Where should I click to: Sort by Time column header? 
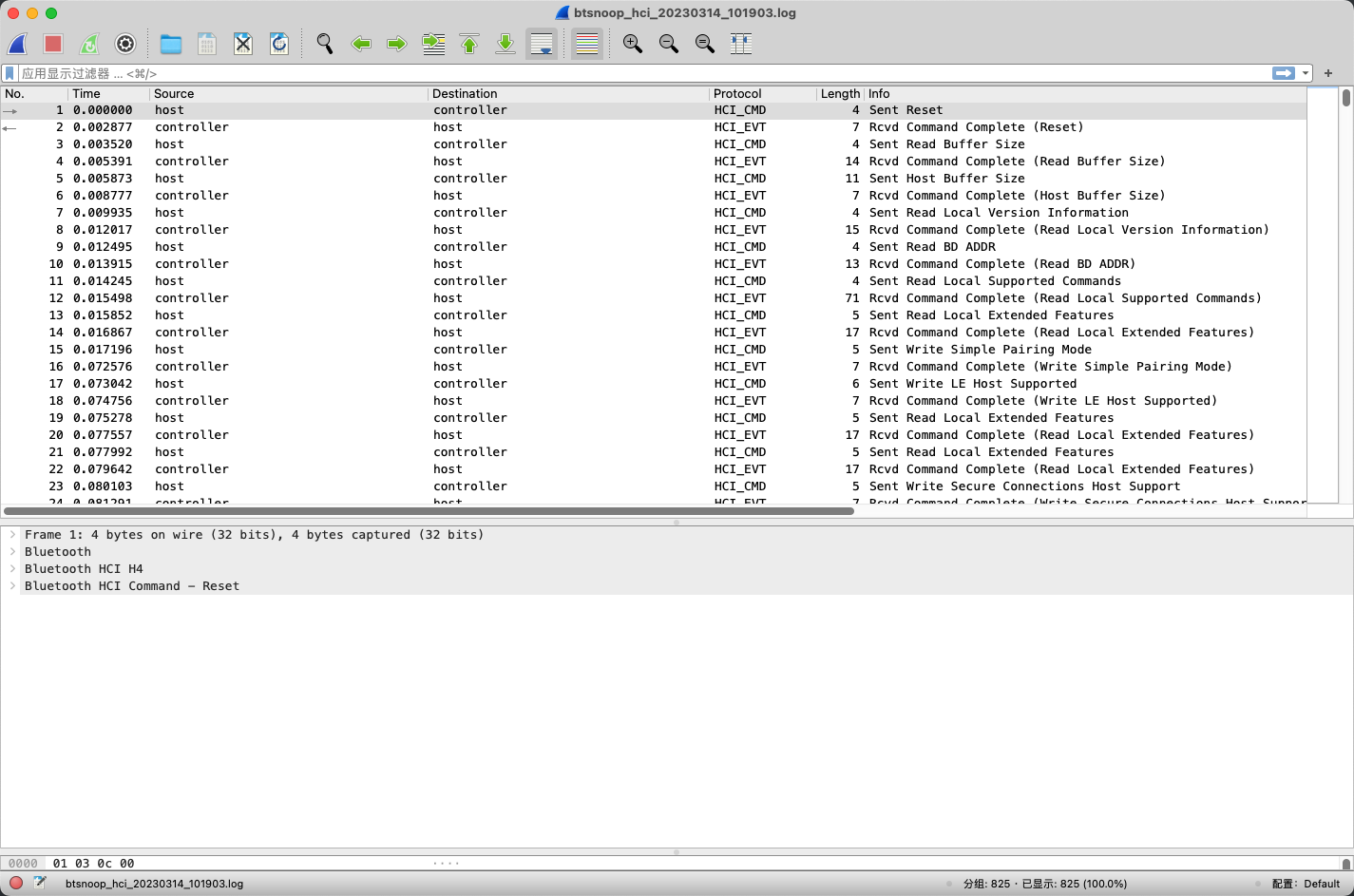click(x=109, y=94)
